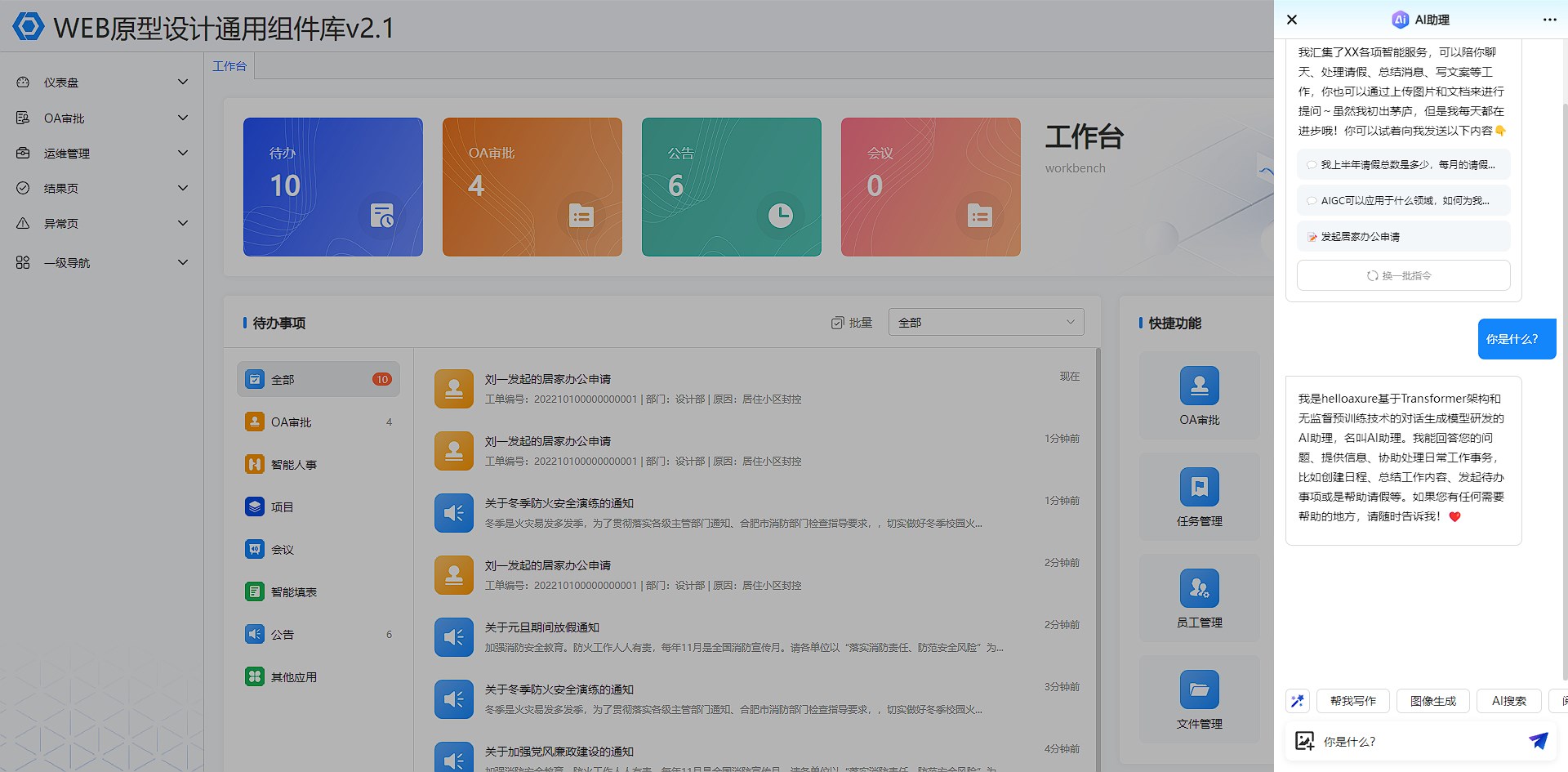Open the 员工管理 quick function icon
This screenshot has width=1568, height=772.
coord(1199,589)
